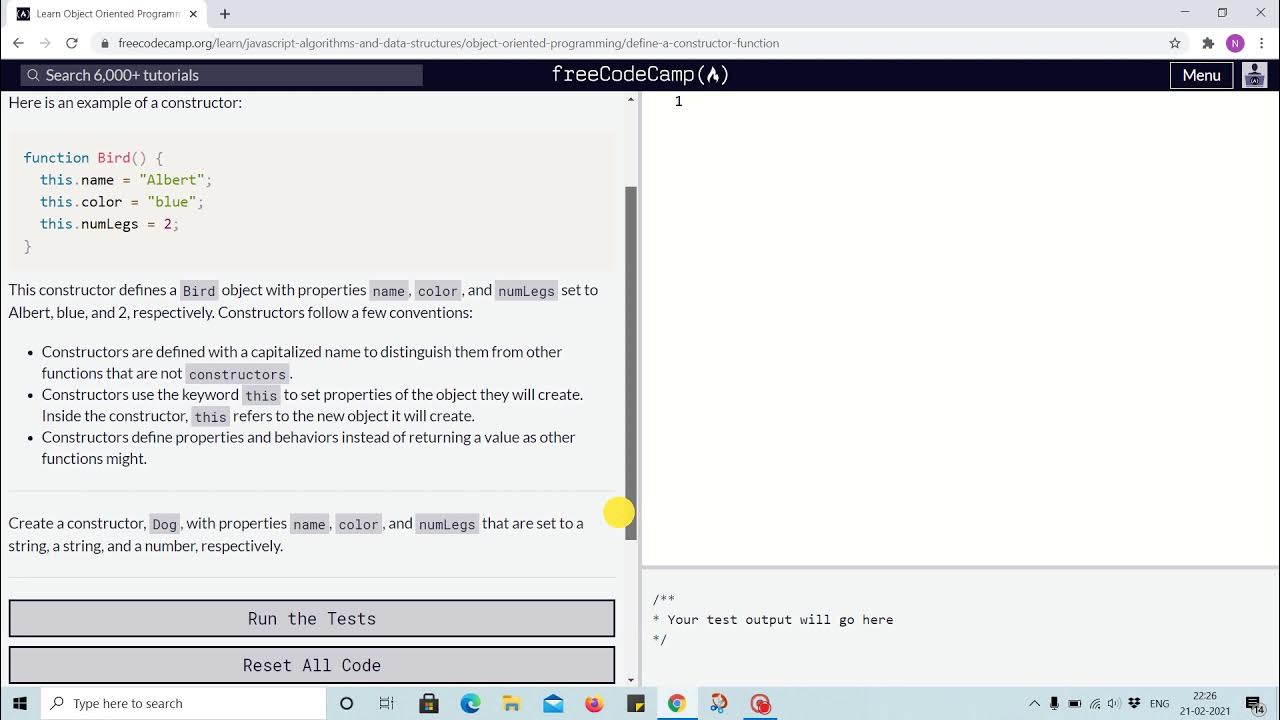Click the freeCodeCamp logo
Image resolution: width=1280 pixels, height=720 pixels.
tap(640, 75)
